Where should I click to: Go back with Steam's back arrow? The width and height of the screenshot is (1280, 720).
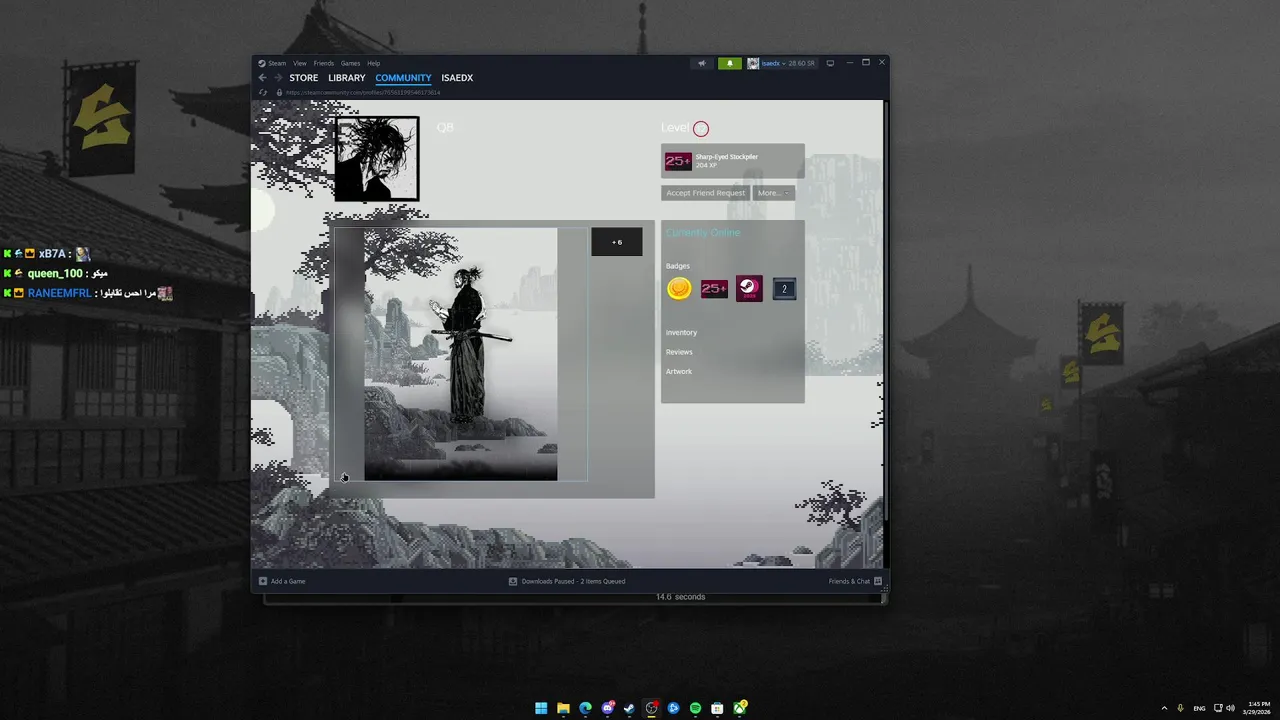pos(262,78)
